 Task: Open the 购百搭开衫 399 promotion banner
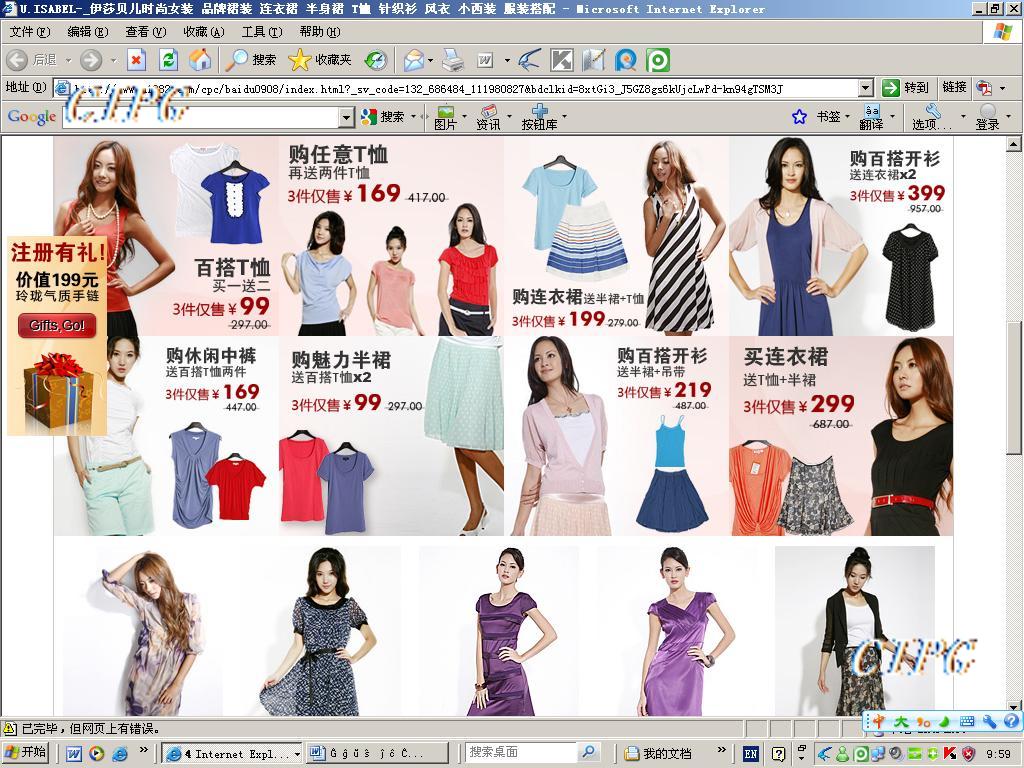click(841, 236)
